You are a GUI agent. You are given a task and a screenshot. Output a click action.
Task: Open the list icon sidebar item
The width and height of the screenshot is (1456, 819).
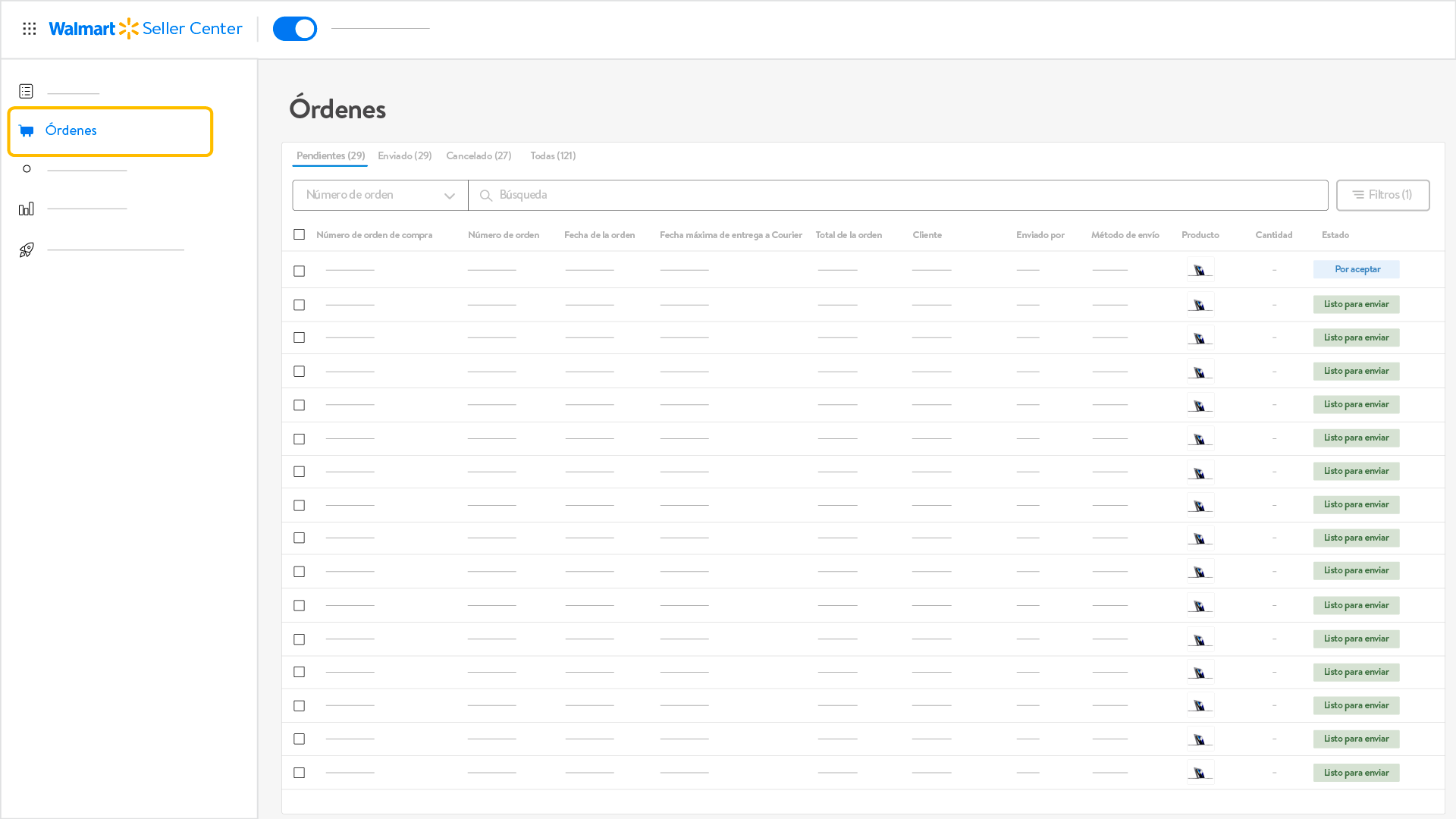pyautogui.click(x=26, y=91)
